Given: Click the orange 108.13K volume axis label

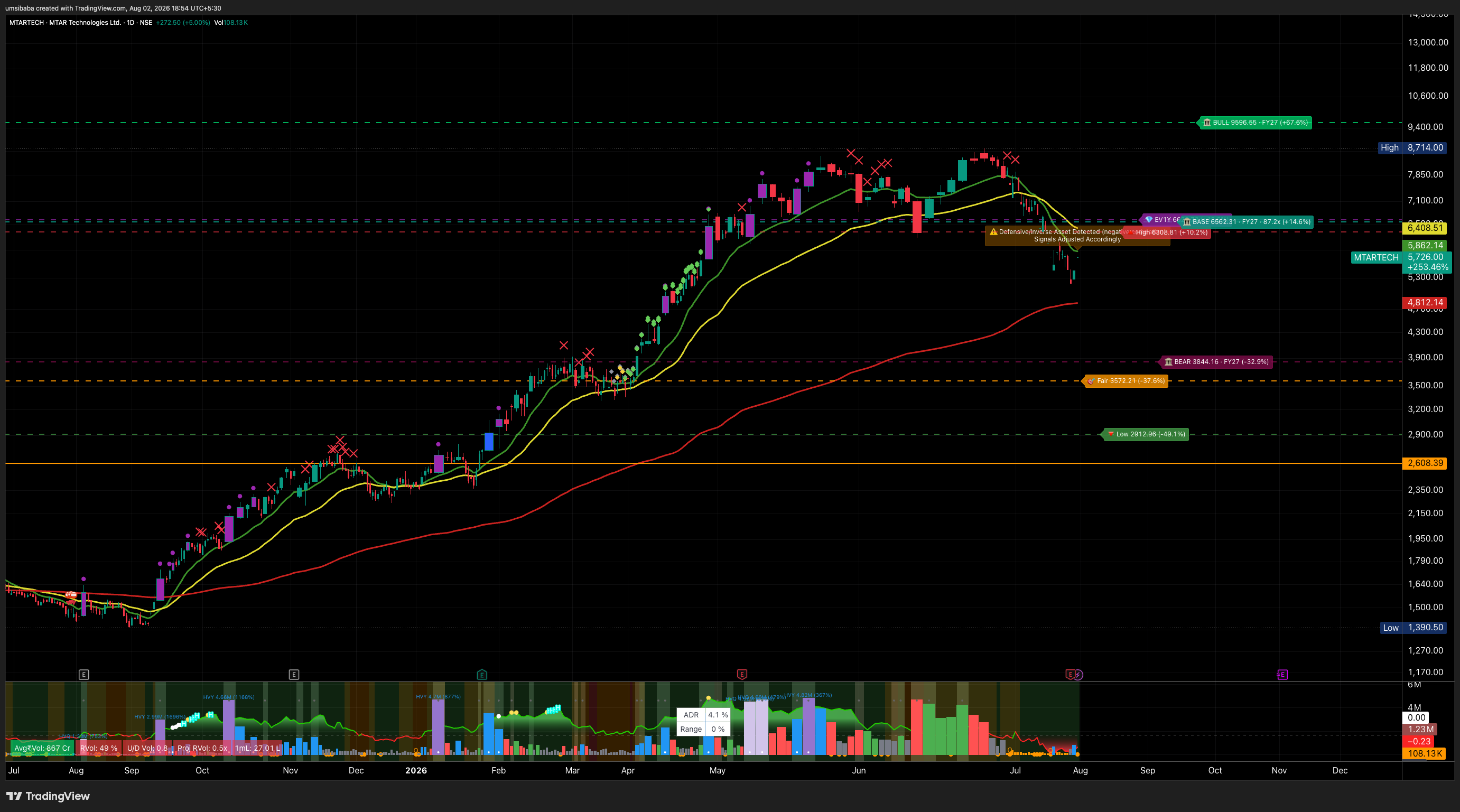Looking at the screenshot, I should [1424, 754].
